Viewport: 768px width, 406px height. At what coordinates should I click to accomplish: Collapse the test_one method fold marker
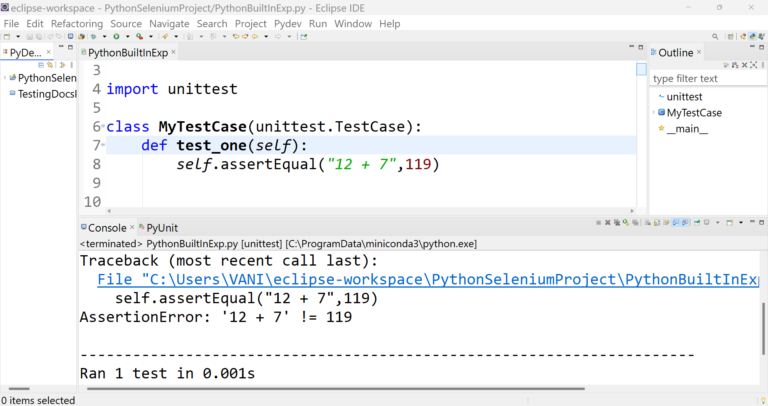click(x=103, y=145)
